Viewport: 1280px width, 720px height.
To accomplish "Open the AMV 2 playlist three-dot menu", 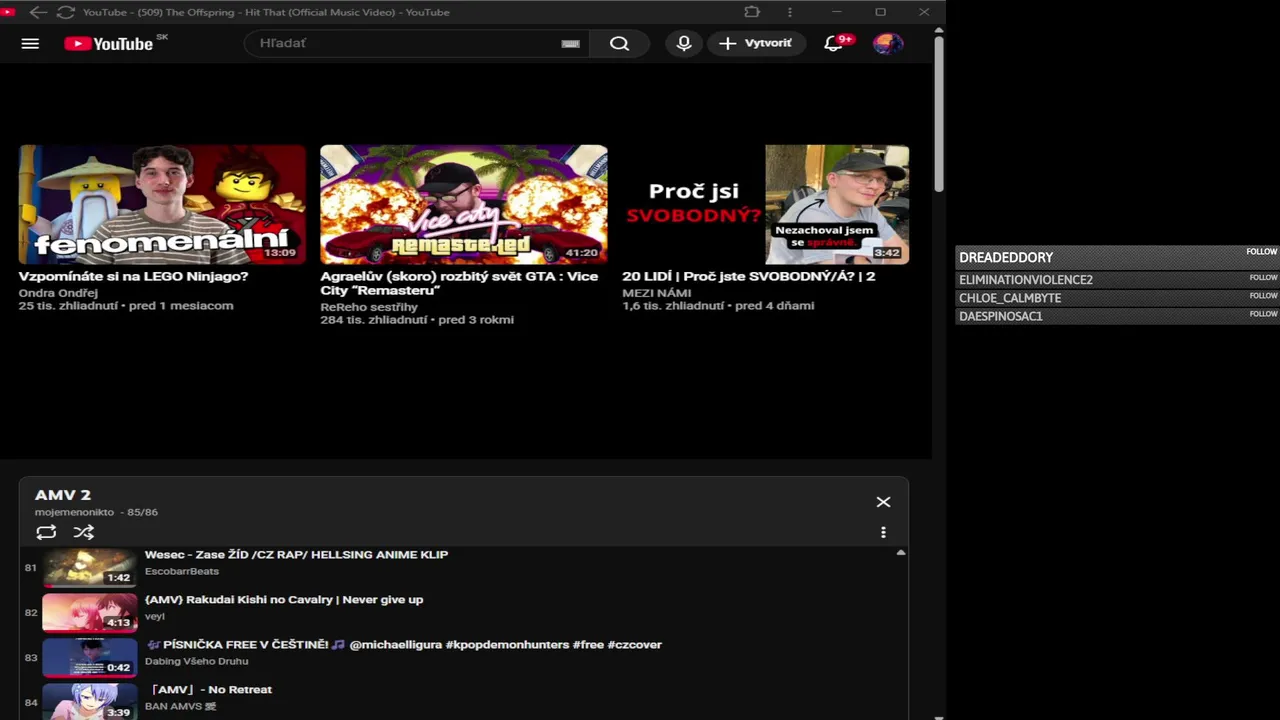I will pyautogui.click(x=883, y=533).
